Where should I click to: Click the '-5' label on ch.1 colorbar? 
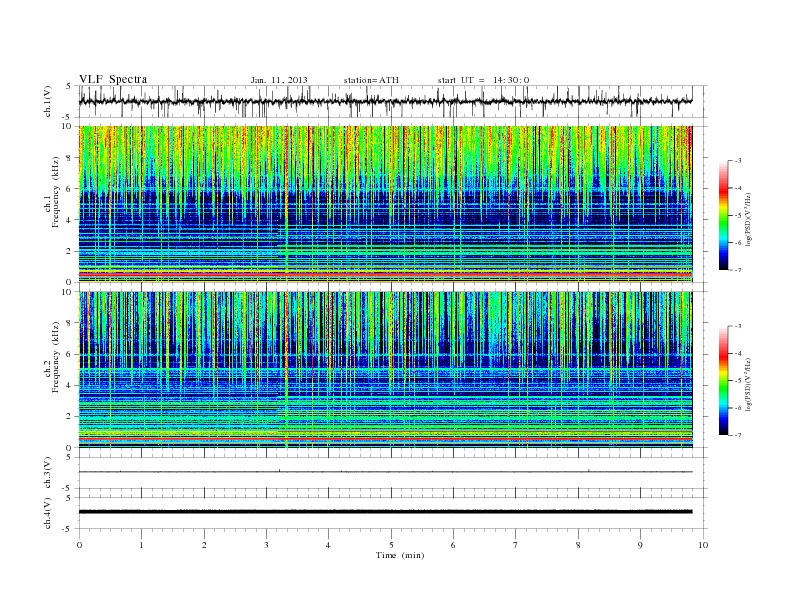tap(738, 216)
